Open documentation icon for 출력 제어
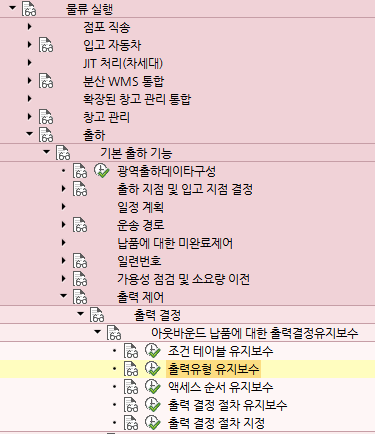This screenshot has width=375, height=434. (x=80, y=297)
